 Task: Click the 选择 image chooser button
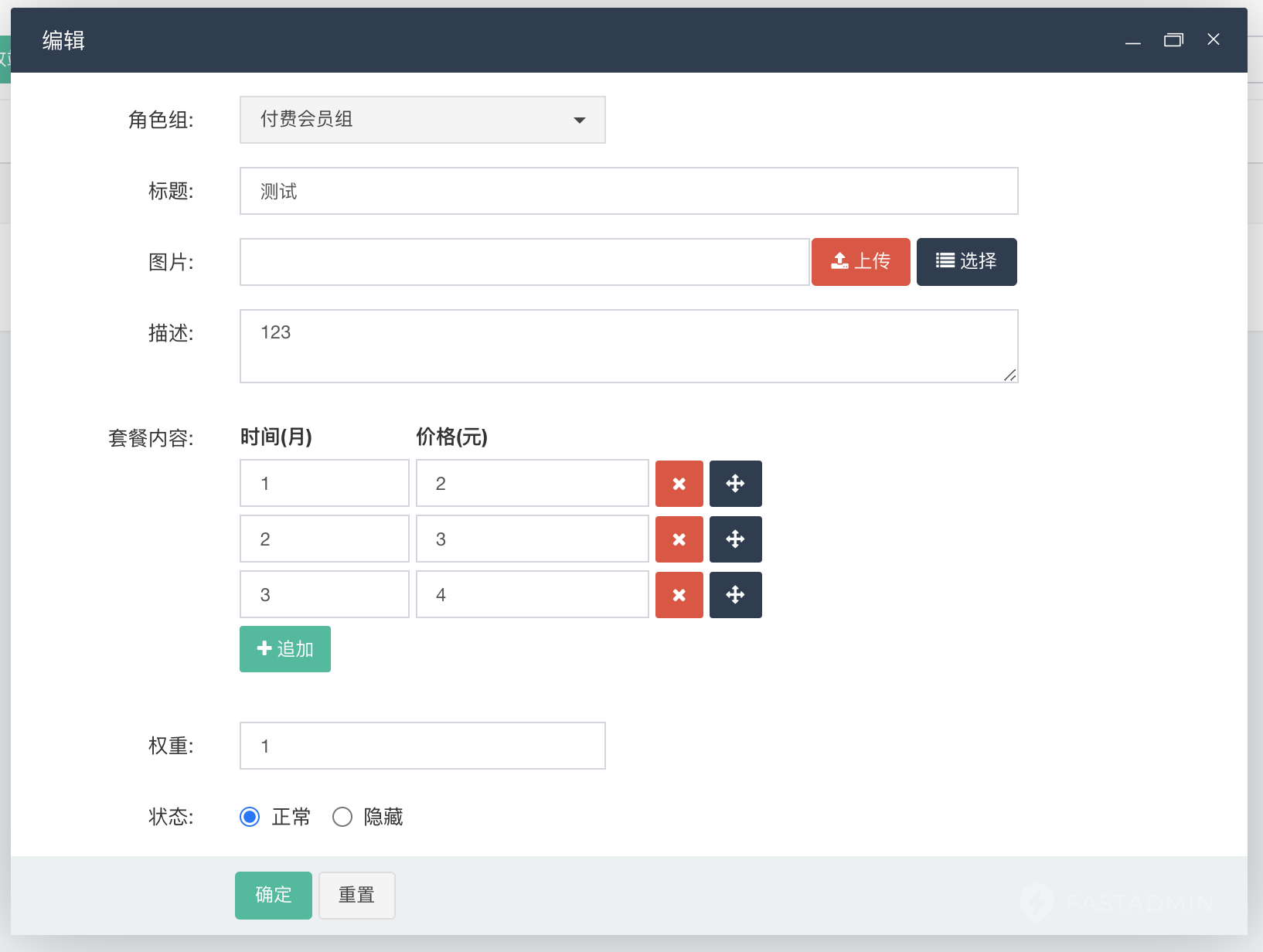click(967, 262)
